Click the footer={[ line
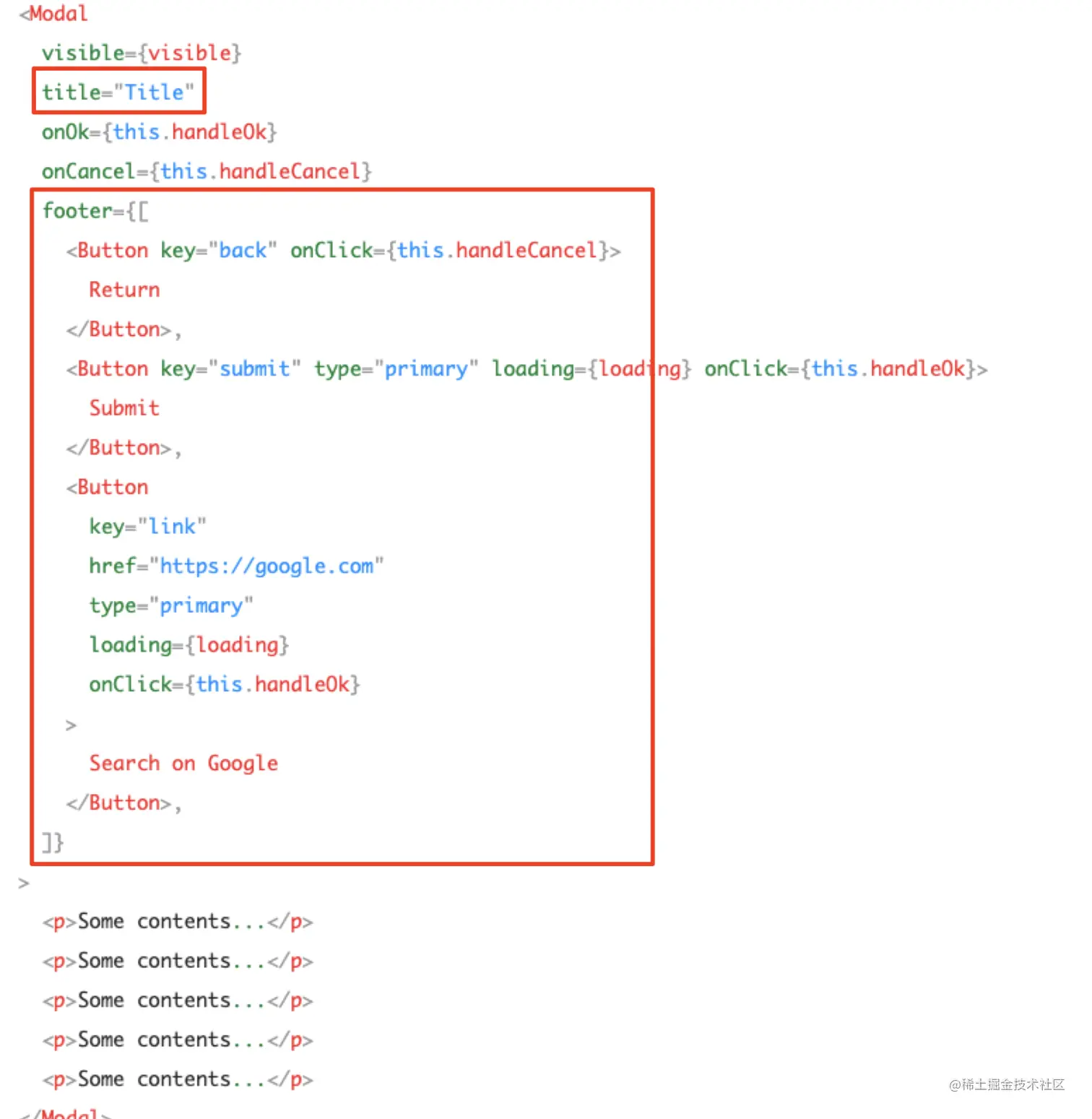The height and width of the screenshot is (1119, 1092). (95, 211)
